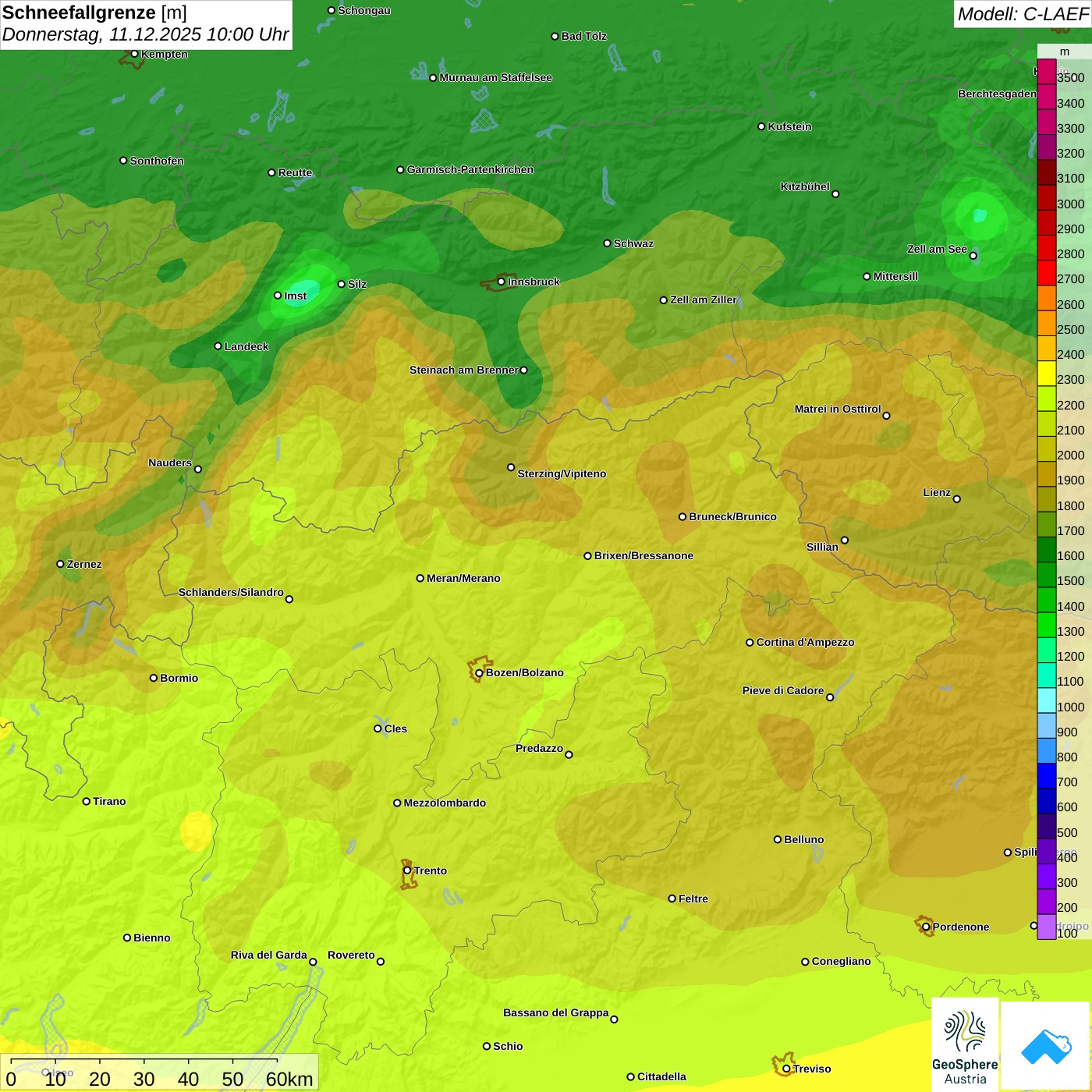Click the blue cloud logo icon
The height and width of the screenshot is (1092, 1092).
pyautogui.click(x=1046, y=1046)
